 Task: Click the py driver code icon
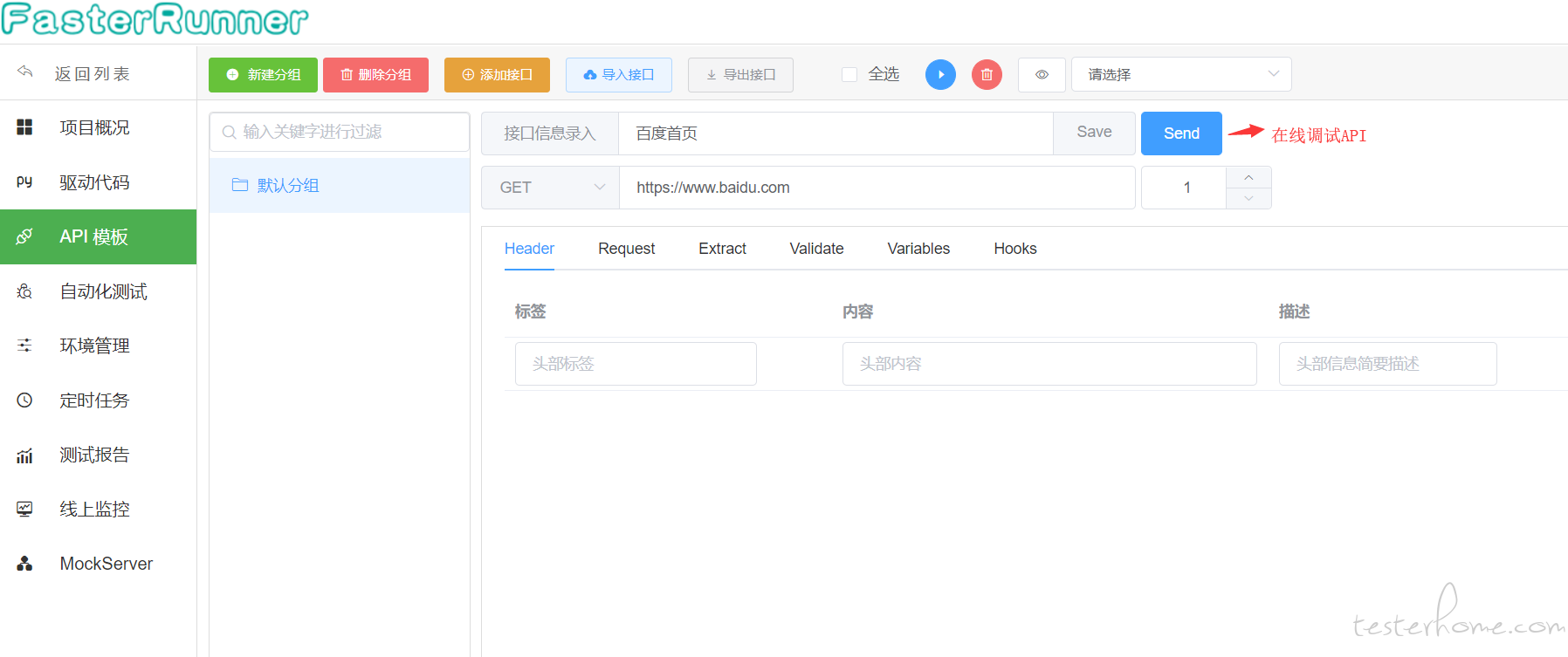pos(24,181)
